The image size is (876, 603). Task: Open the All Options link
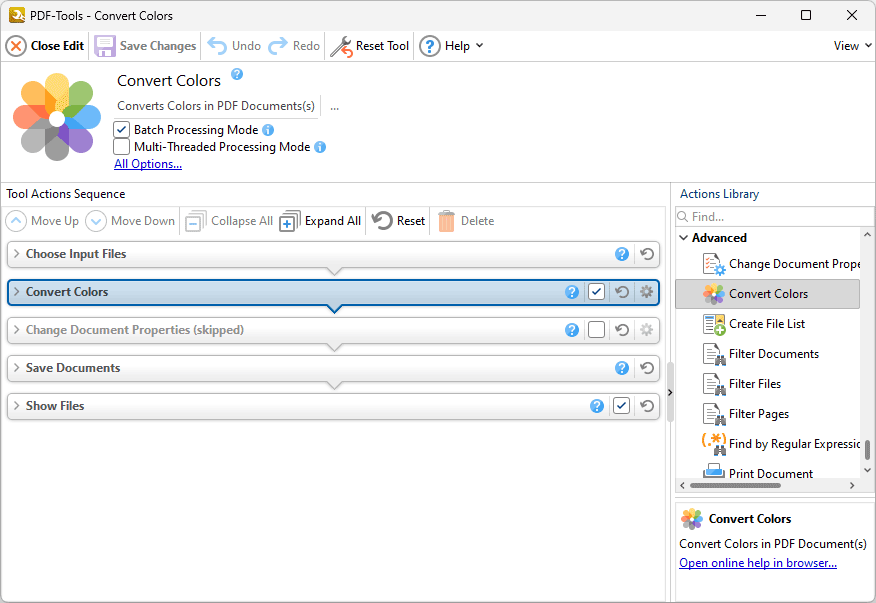[x=148, y=164]
